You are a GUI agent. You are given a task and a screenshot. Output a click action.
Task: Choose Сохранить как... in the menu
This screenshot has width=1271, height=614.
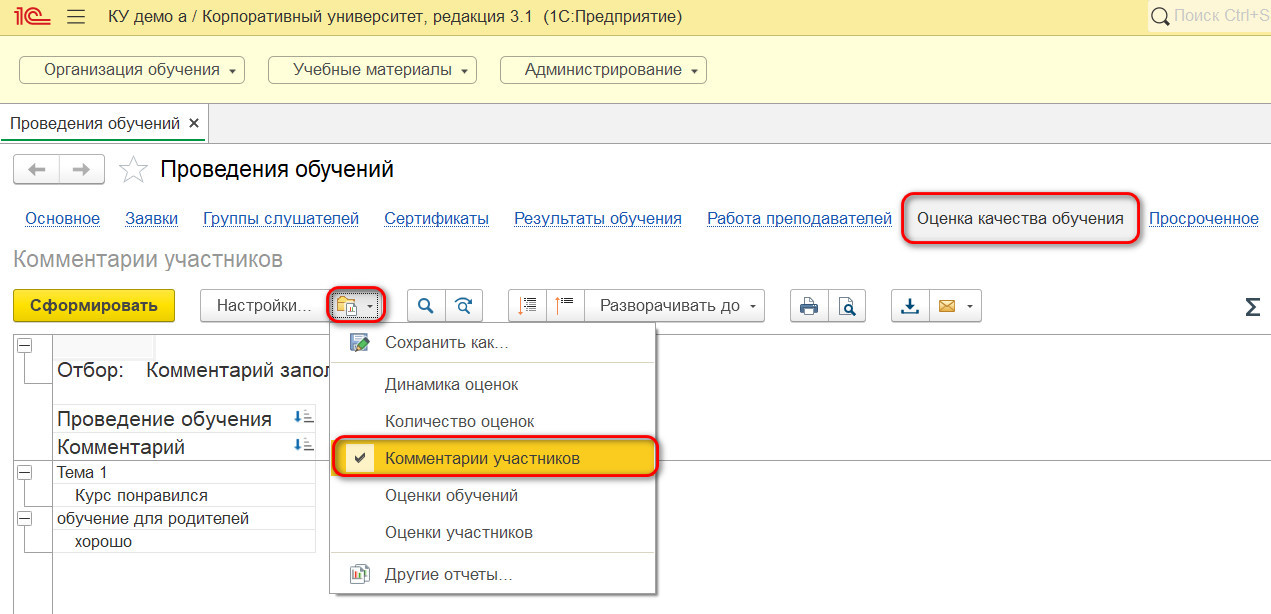[493, 343]
